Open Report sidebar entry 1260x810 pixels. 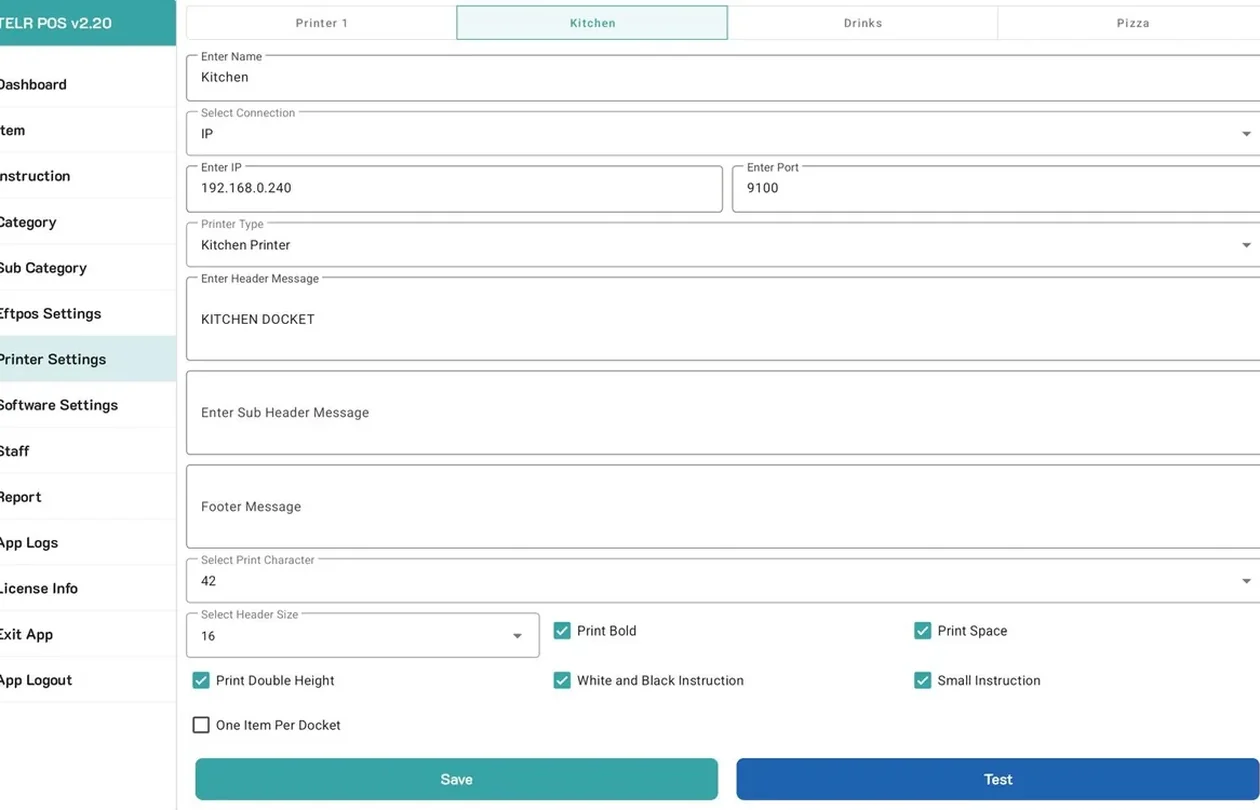[x=87, y=497]
